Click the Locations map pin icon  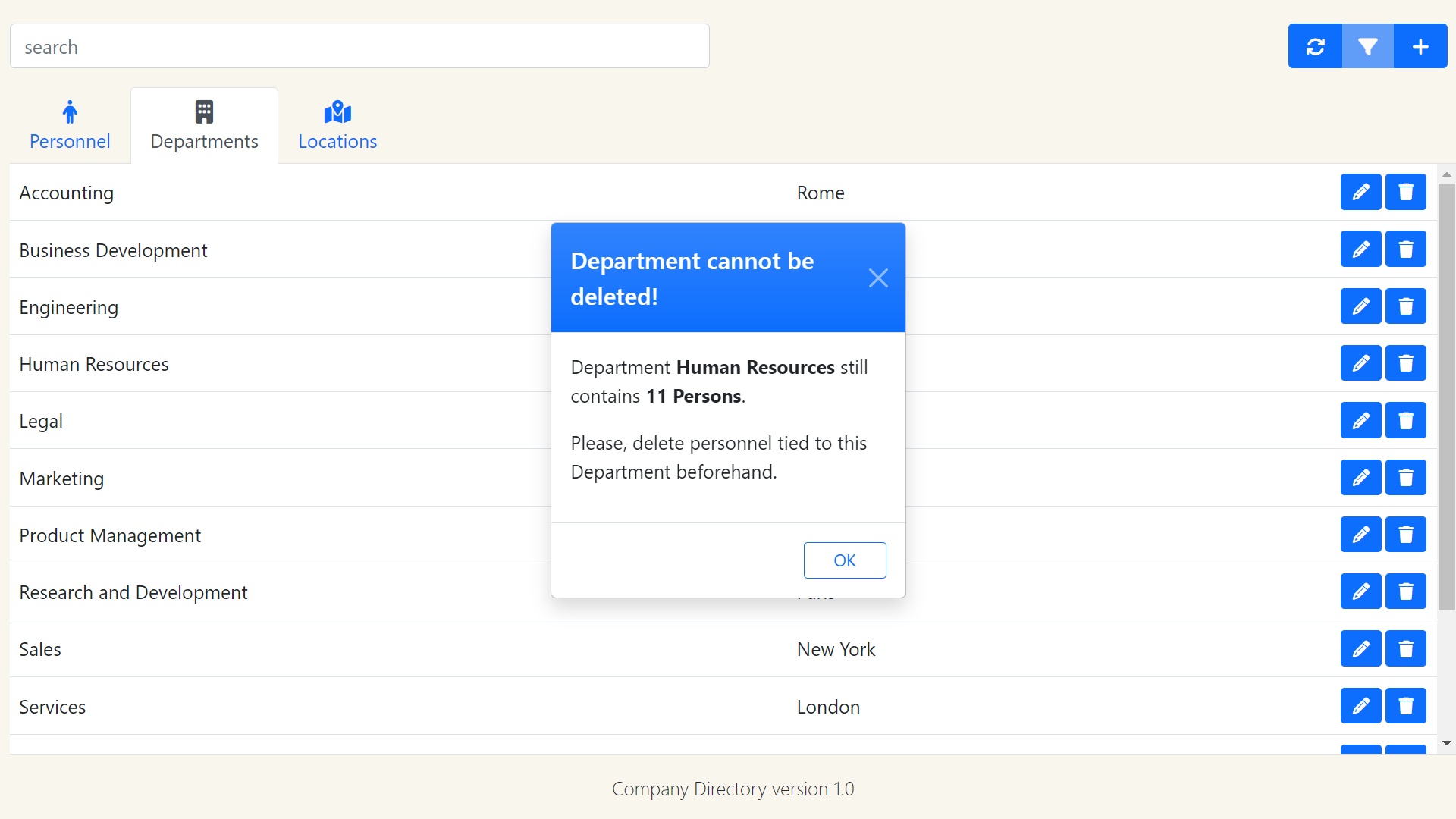click(x=337, y=111)
